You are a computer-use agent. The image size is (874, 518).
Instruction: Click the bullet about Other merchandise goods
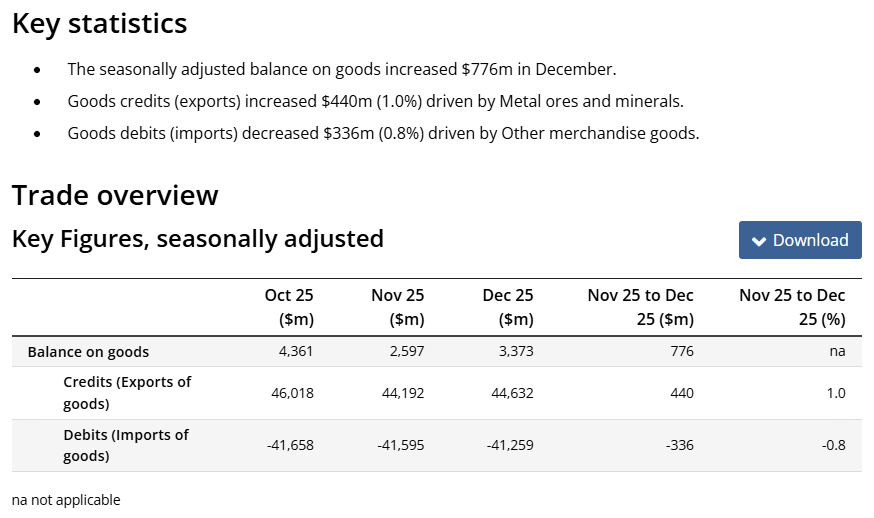click(383, 133)
